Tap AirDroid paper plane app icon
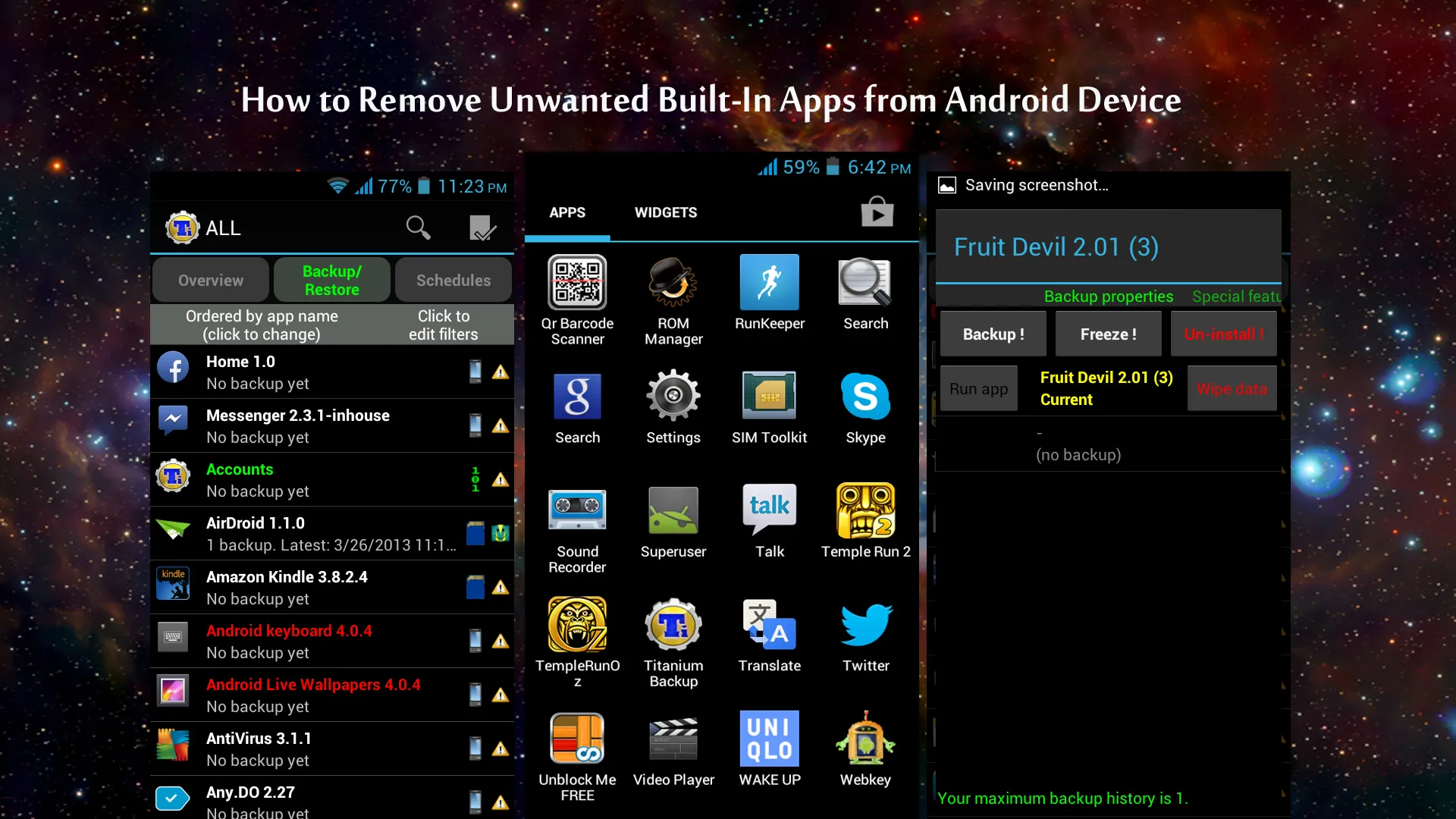This screenshot has height=819, width=1456. point(173,529)
